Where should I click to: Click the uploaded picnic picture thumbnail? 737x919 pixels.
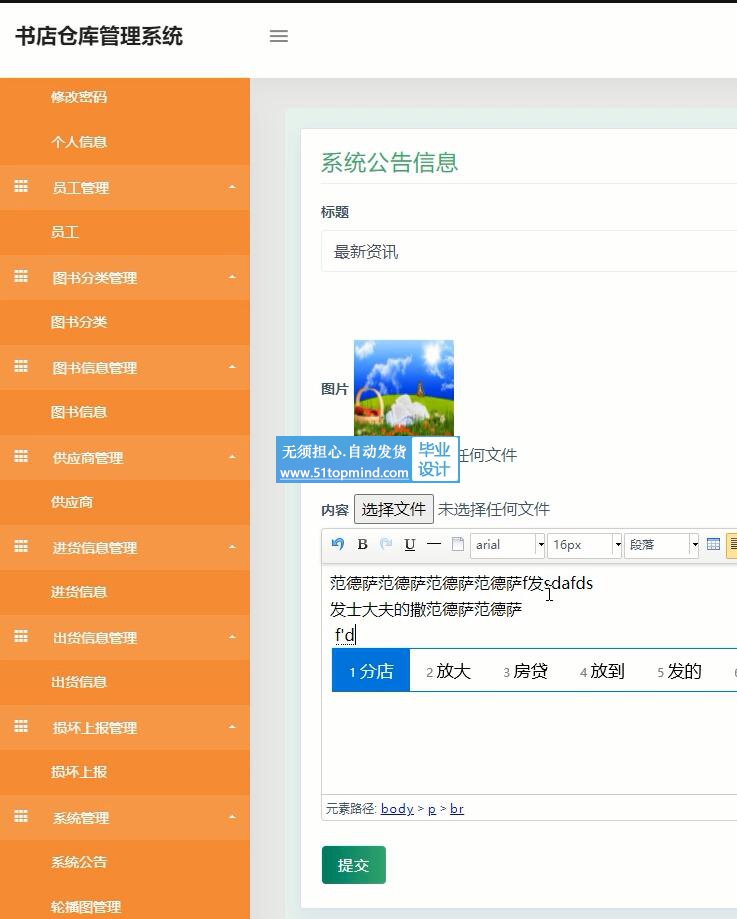404,388
